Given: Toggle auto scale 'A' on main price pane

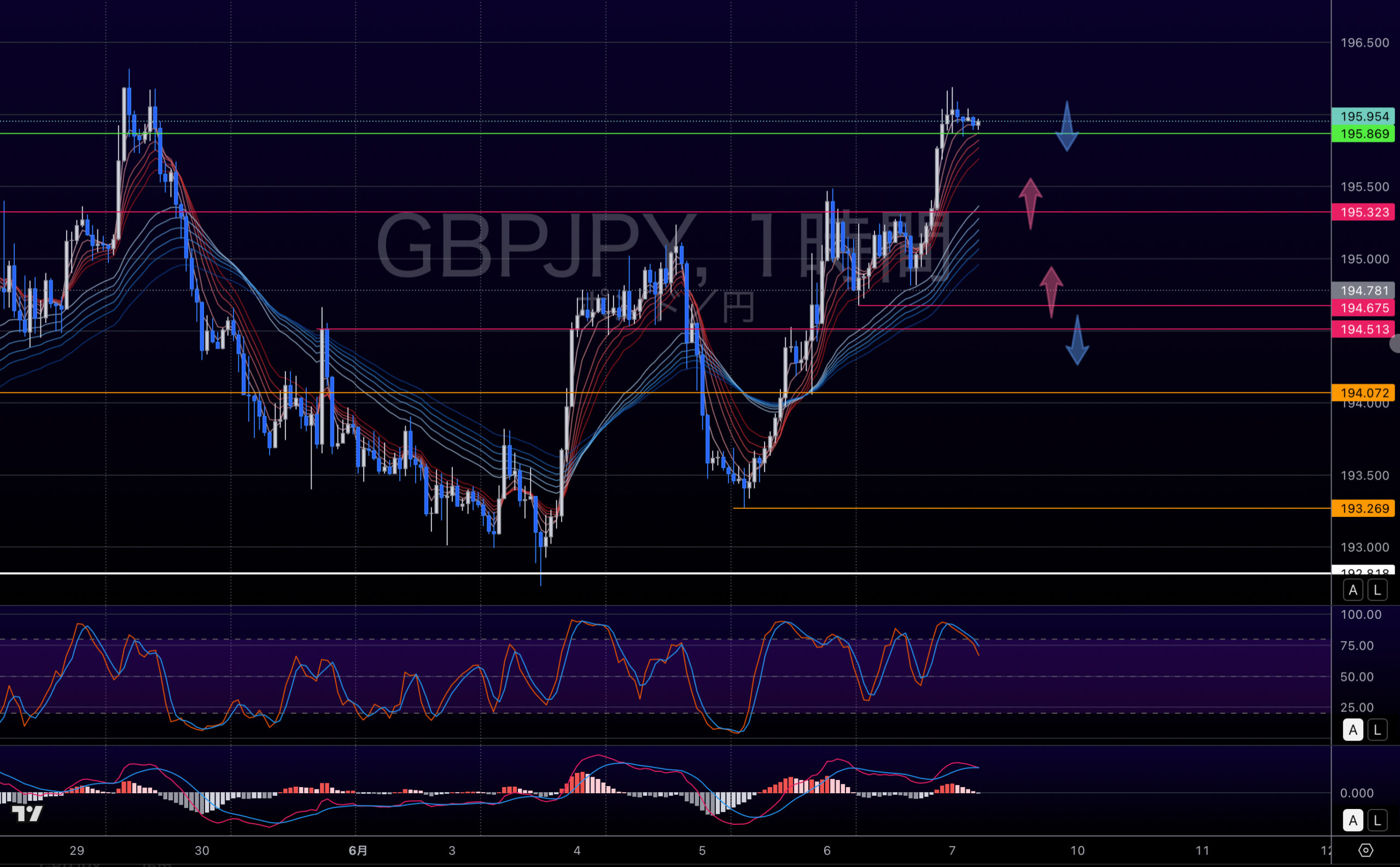Looking at the screenshot, I should 1353,590.
